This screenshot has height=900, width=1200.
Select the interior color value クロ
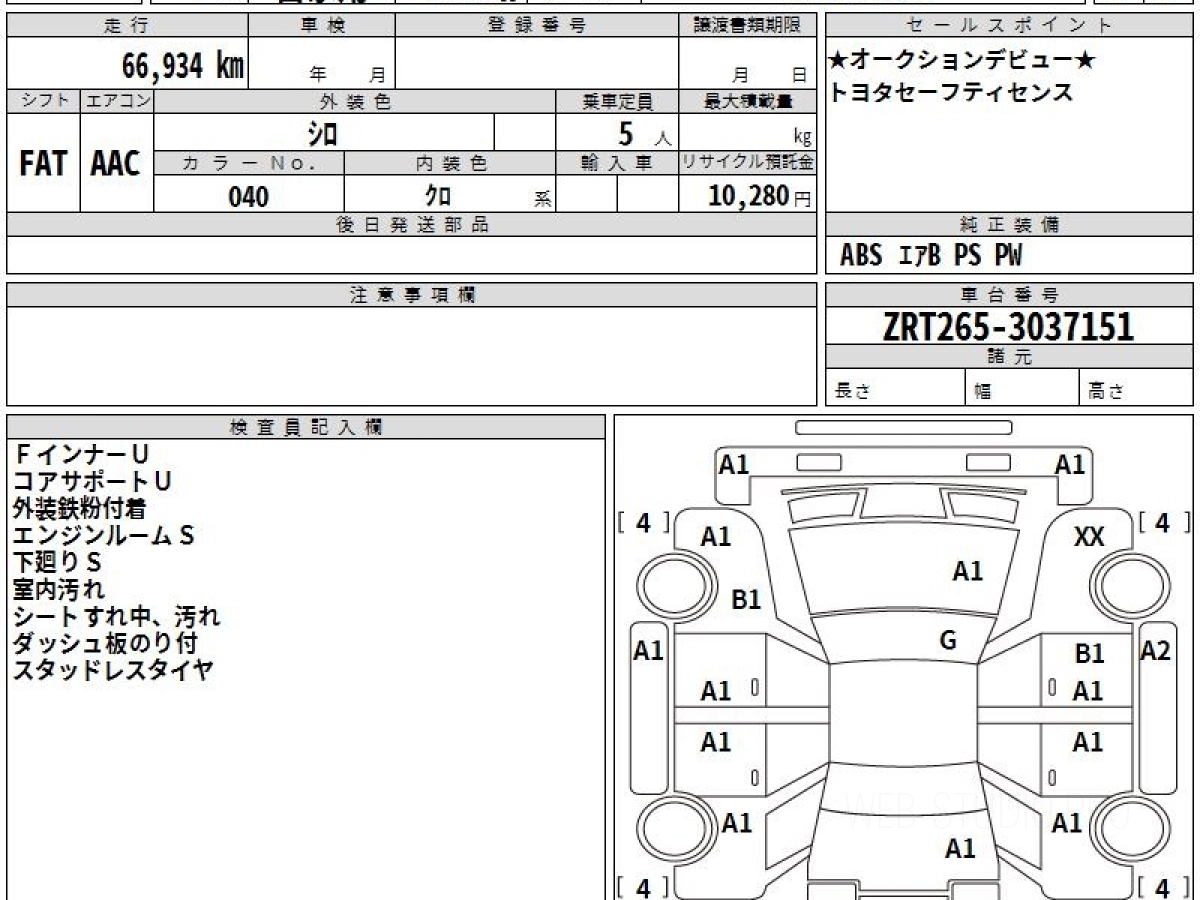[x=439, y=196]
